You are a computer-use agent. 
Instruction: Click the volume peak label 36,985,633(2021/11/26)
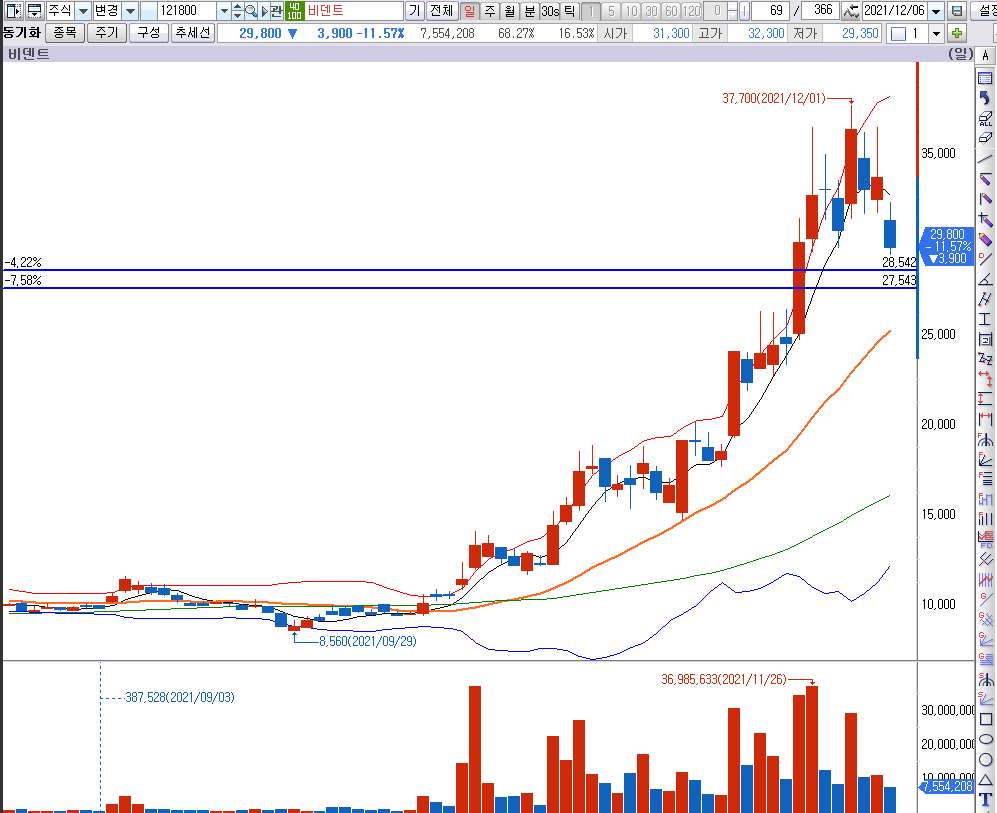(x=724, y=680)
